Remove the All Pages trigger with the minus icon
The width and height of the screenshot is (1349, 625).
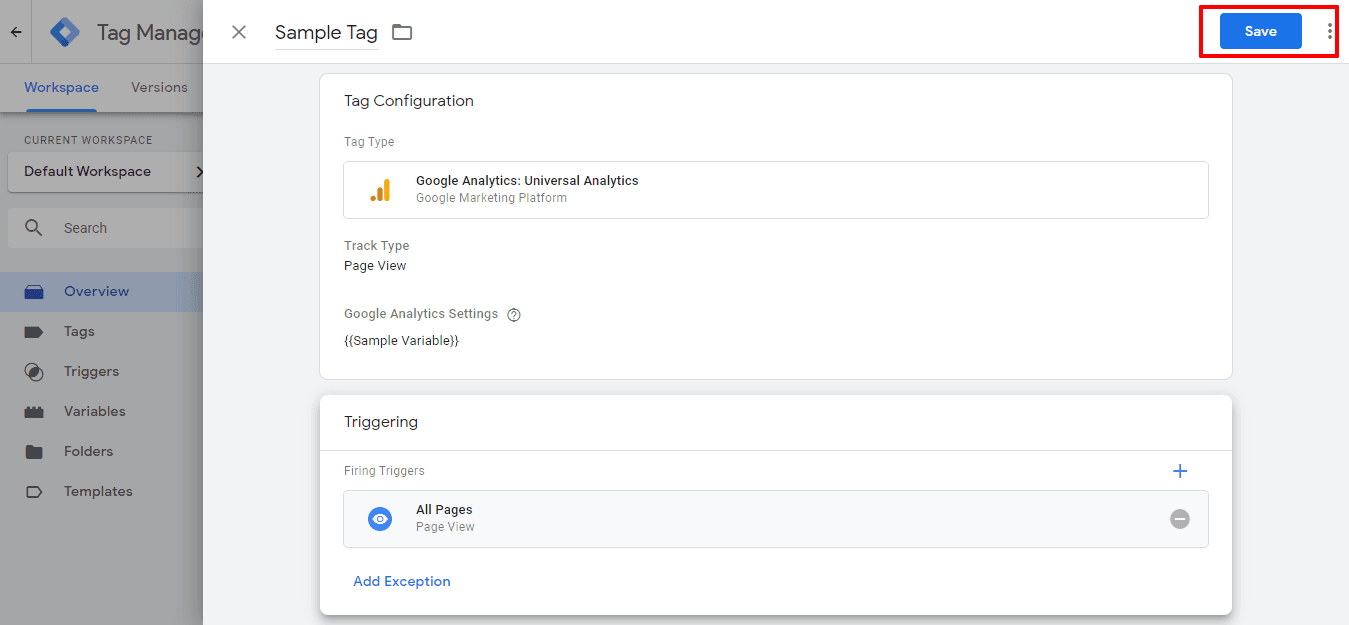[x=1180, y=519]
